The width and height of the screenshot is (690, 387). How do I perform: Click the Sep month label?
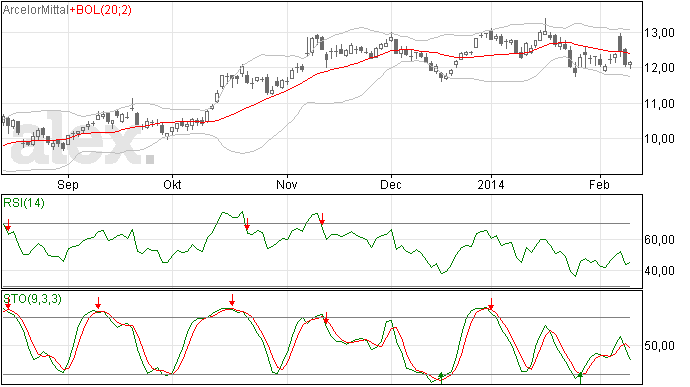pos(68,184)
